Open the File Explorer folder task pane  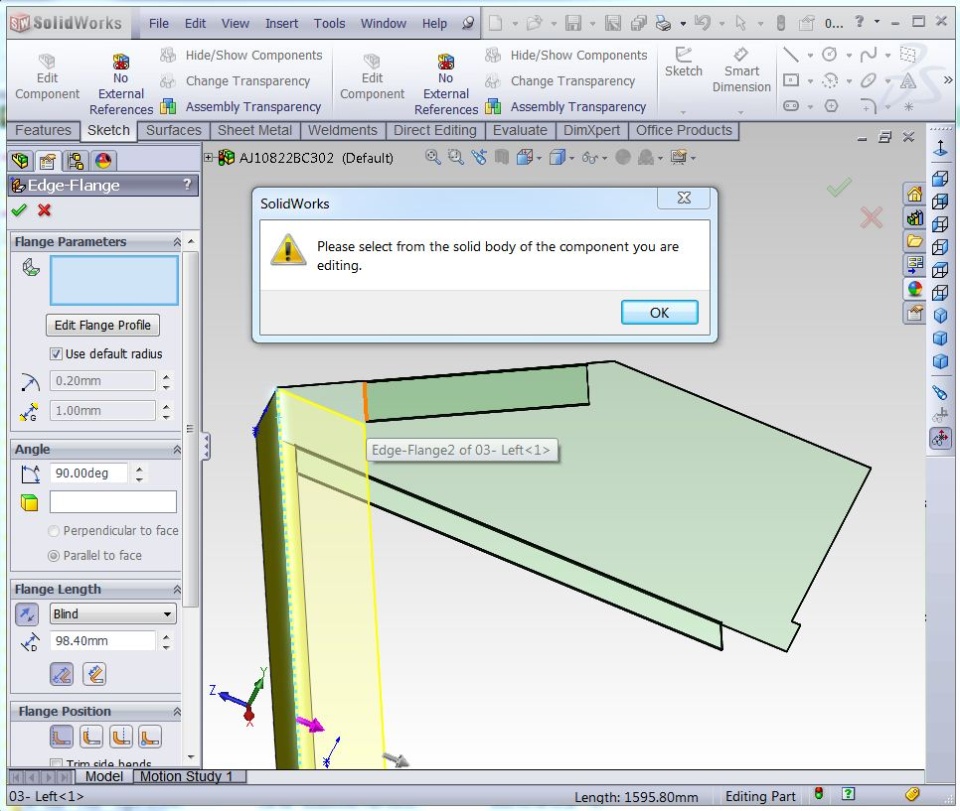(914, 241)
